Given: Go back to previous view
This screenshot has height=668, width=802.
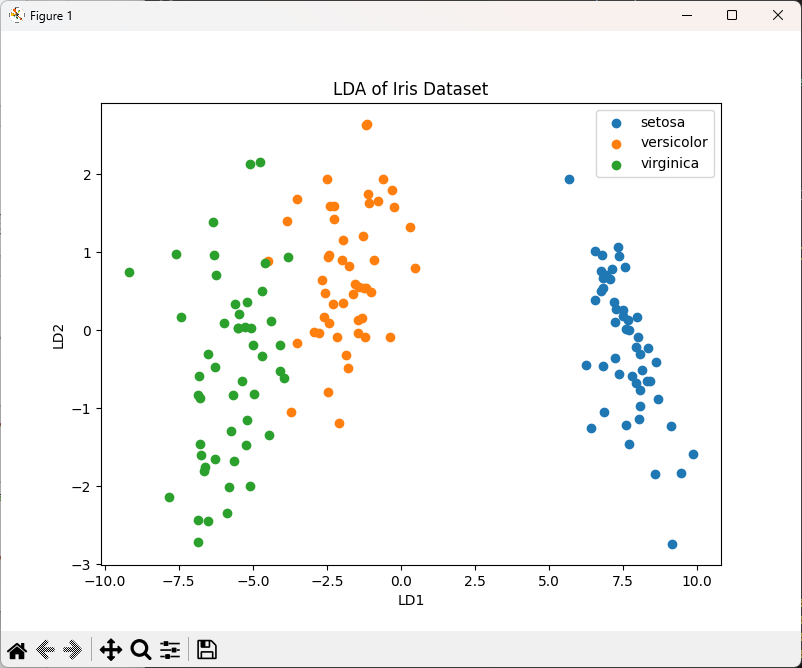Looking at the screenshot, I should tap(45, 650).
